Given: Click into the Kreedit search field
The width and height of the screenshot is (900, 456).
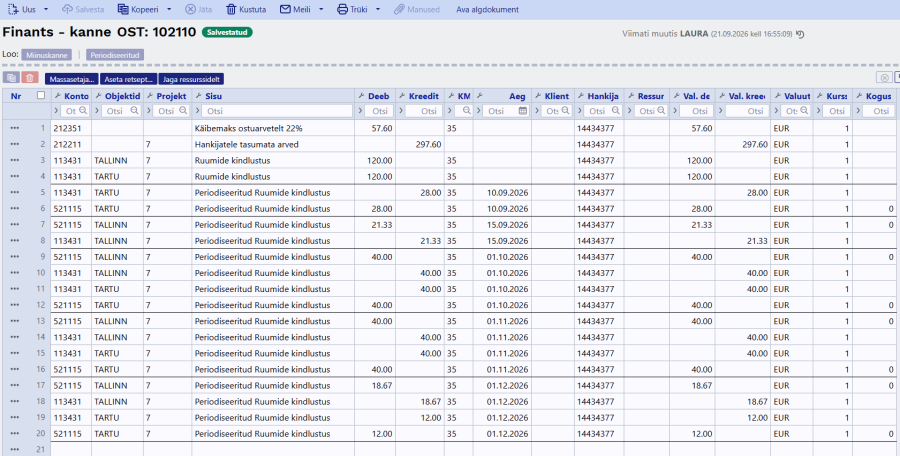Looking at the screenshot, I should click(424, 111).
